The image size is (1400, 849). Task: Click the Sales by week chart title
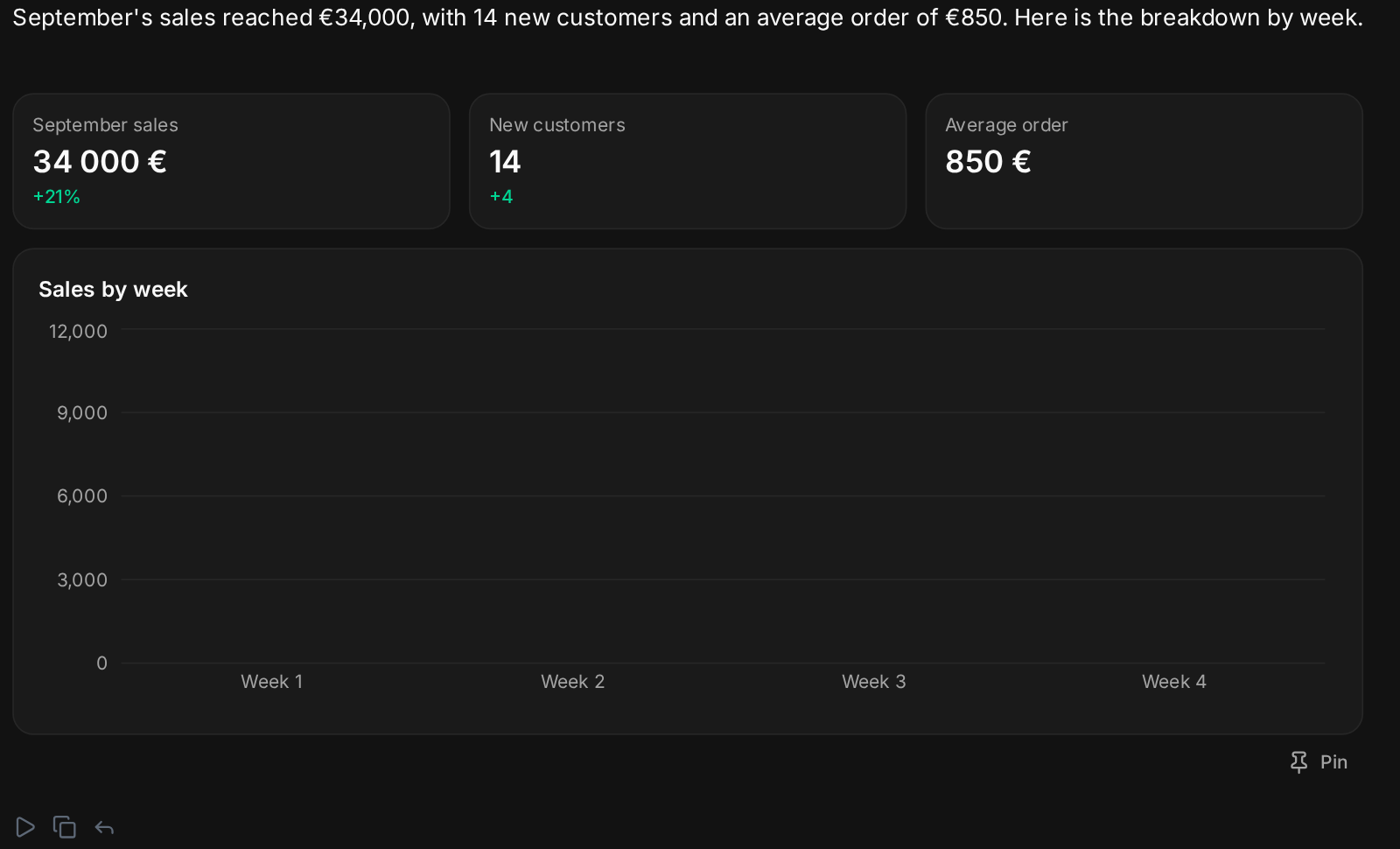coord(113,290)
